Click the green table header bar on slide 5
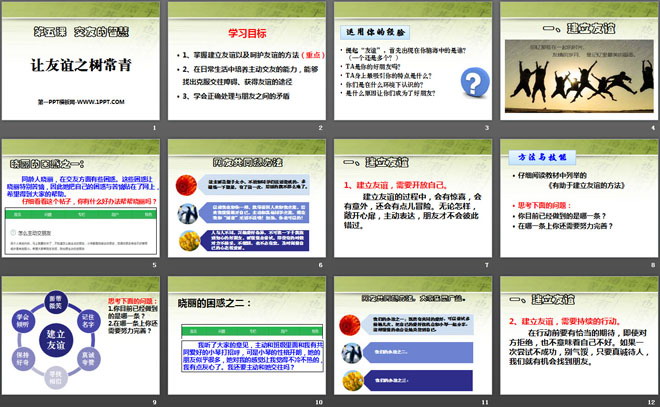 click(80, 214)
